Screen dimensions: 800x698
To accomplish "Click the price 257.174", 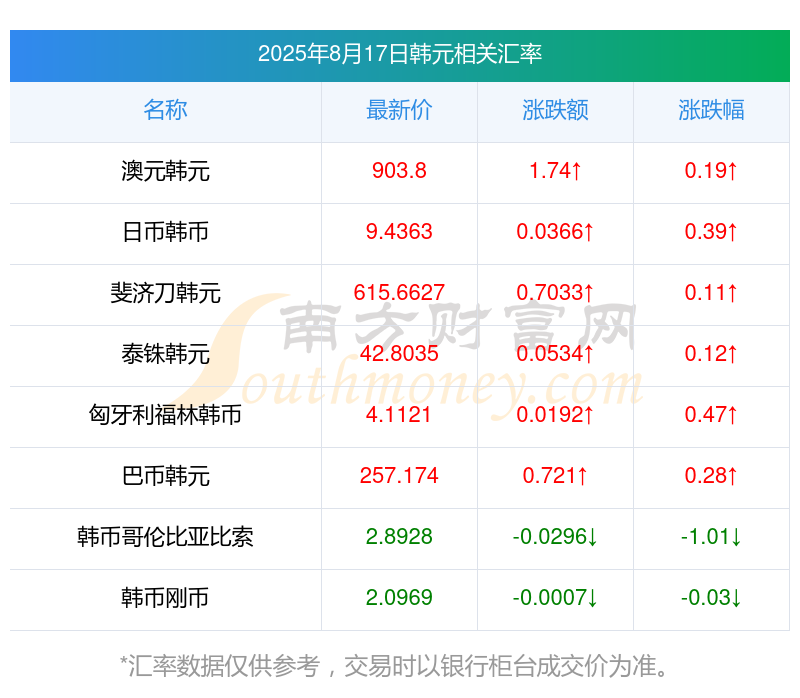I will 399,476.
